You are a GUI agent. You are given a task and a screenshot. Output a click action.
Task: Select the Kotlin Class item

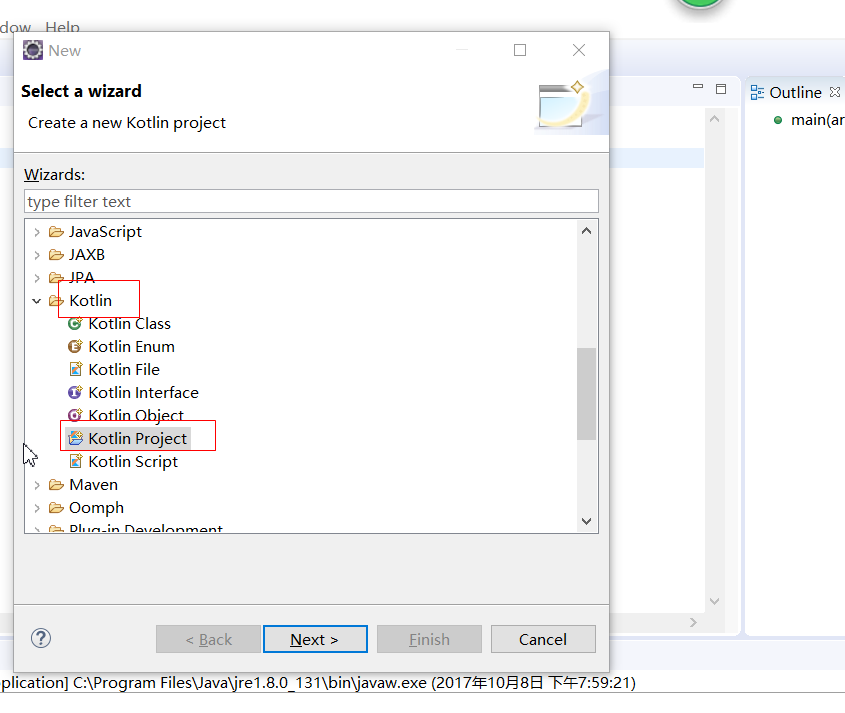[129, 323]
